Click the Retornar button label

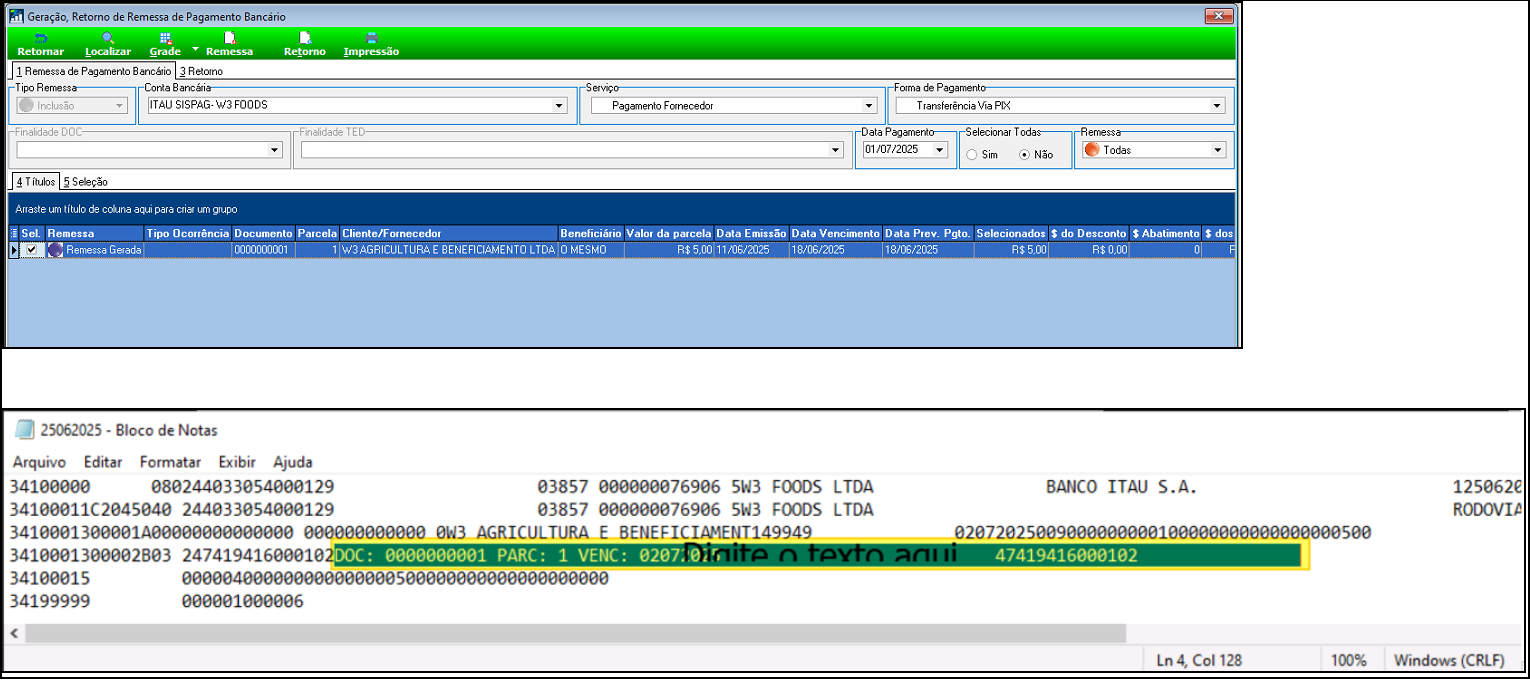click(x=40, y=51)
